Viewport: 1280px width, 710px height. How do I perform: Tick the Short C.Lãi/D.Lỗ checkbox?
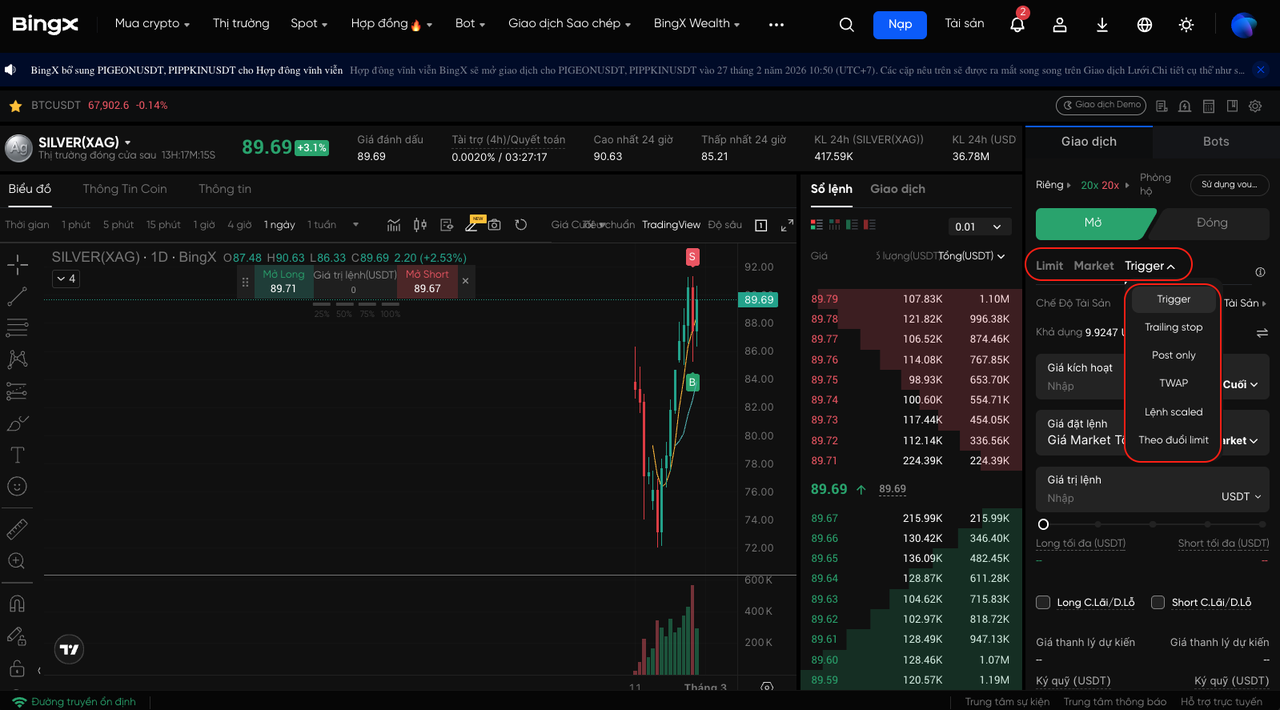click(x=1158, y=602)
